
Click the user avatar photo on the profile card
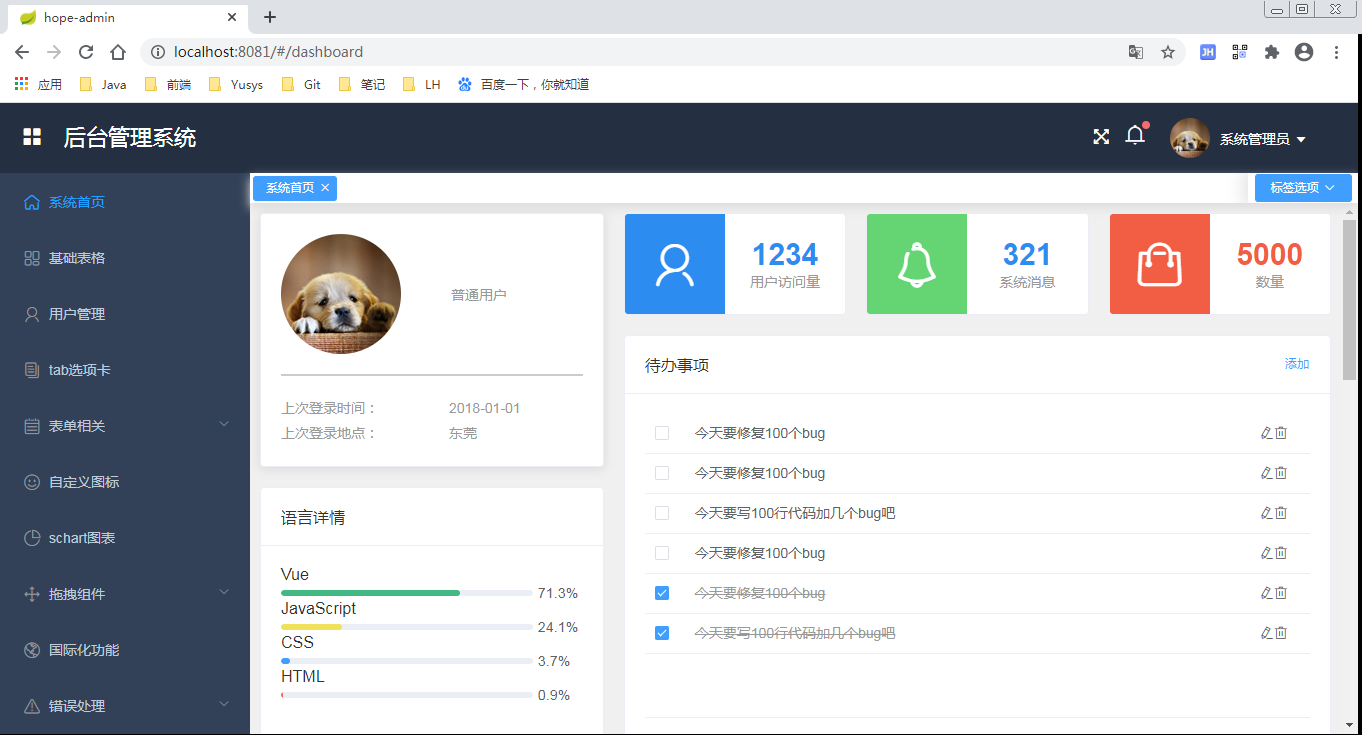tap(340, 293)
